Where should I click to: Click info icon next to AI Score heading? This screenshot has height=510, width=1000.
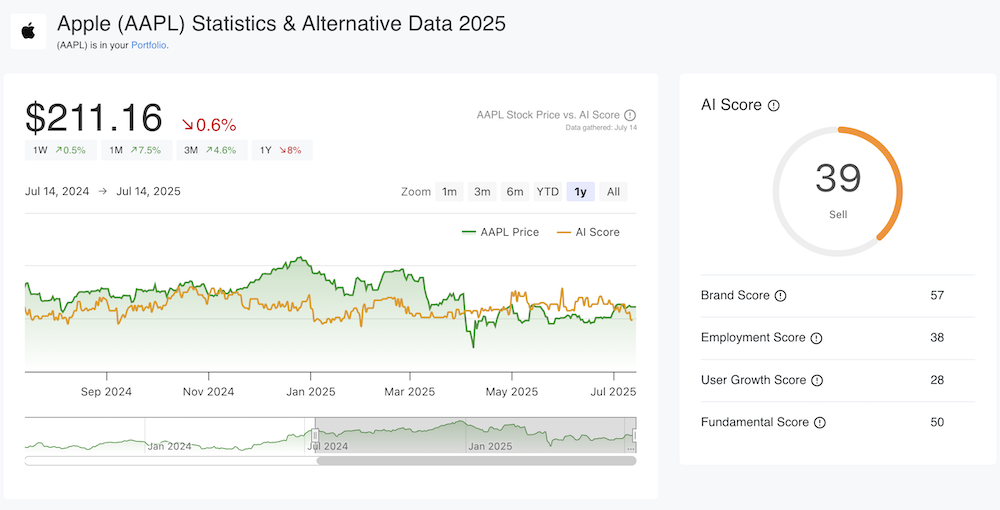click(x=774, y=105)
